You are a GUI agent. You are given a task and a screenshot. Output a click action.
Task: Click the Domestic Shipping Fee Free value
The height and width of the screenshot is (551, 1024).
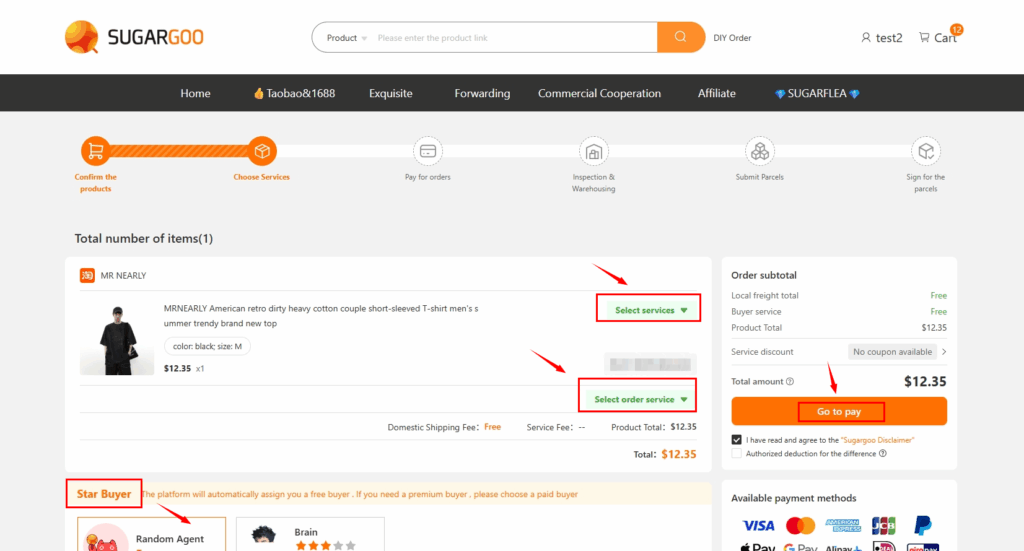(492, 427)
